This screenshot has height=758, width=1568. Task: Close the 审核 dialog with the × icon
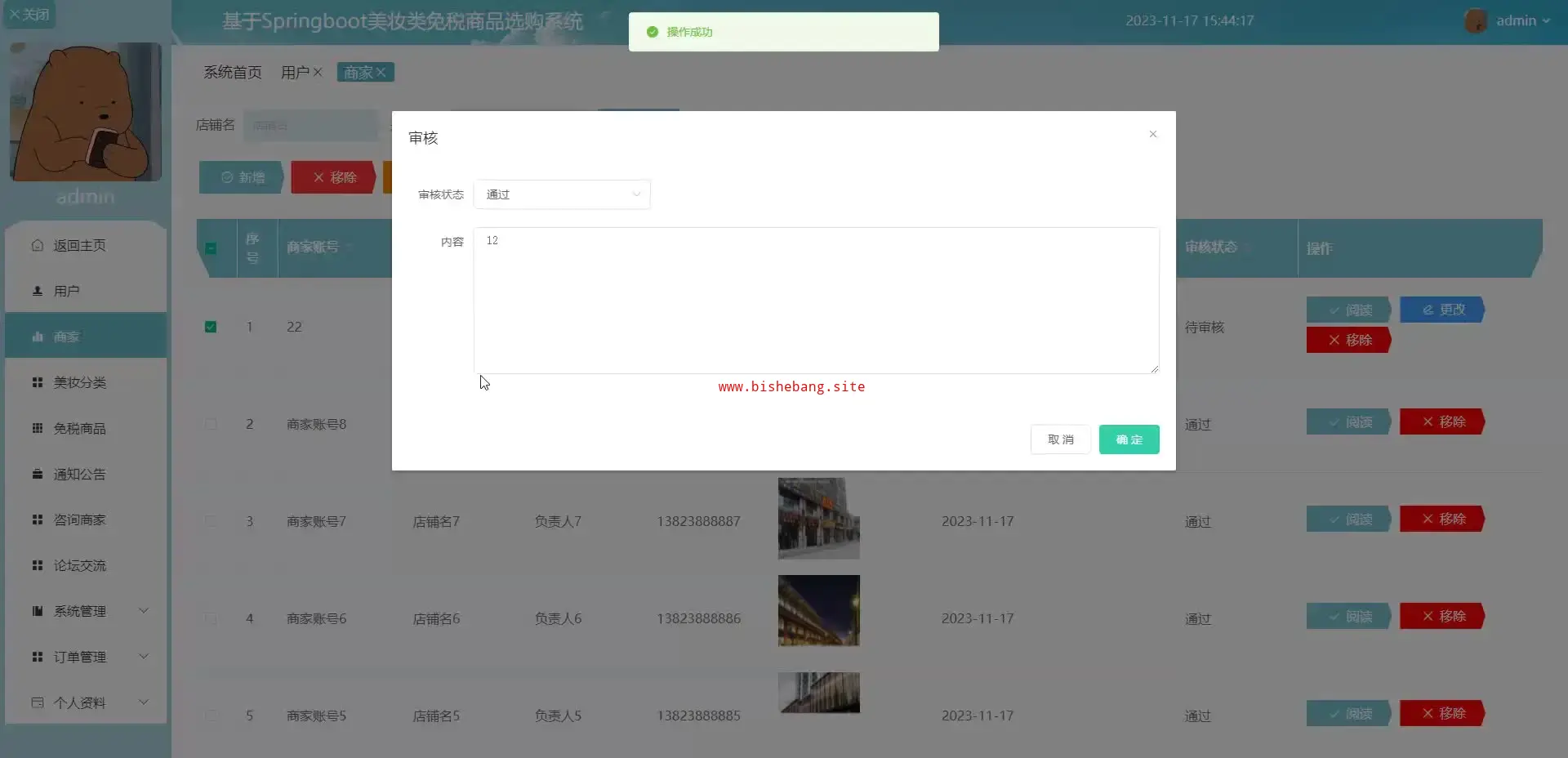point(1153,134)
